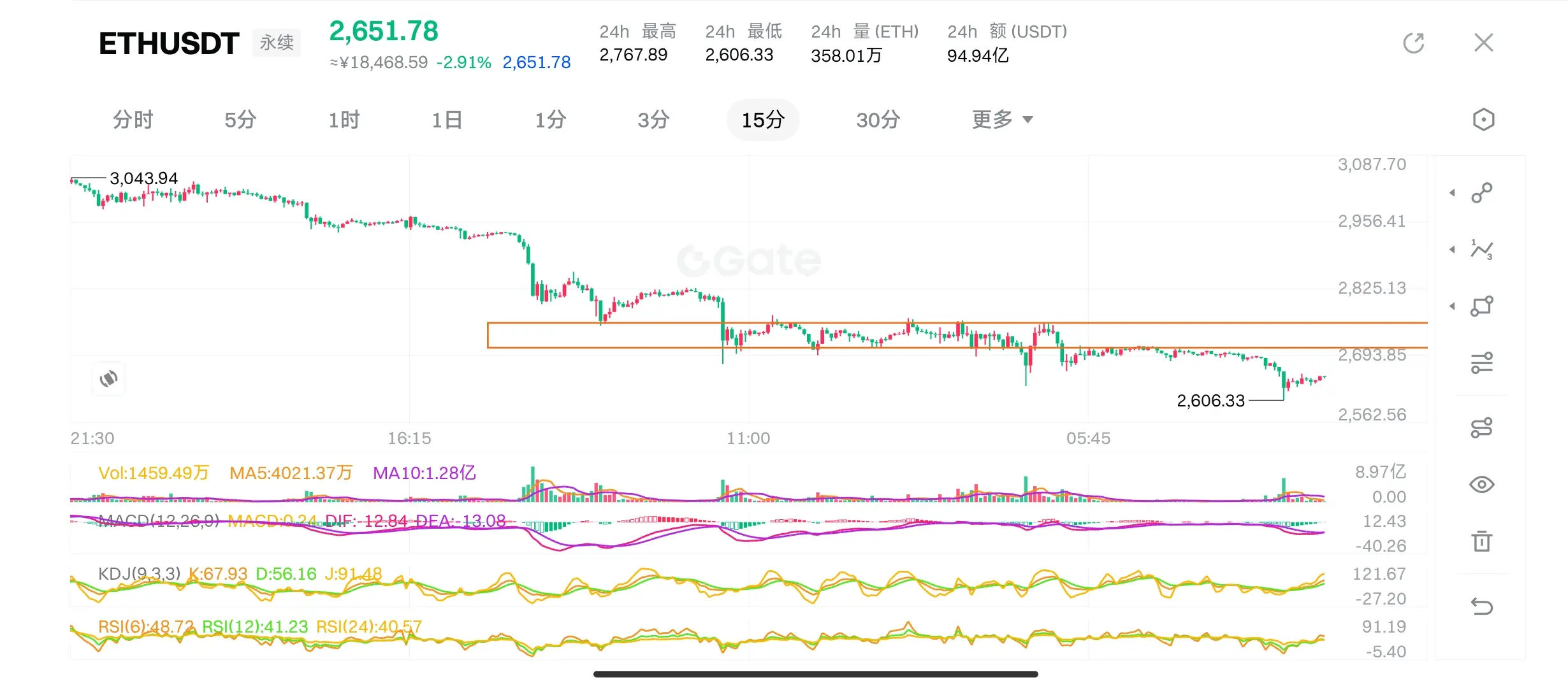Switch to the 5分 timeframe tab

[240, 120]
